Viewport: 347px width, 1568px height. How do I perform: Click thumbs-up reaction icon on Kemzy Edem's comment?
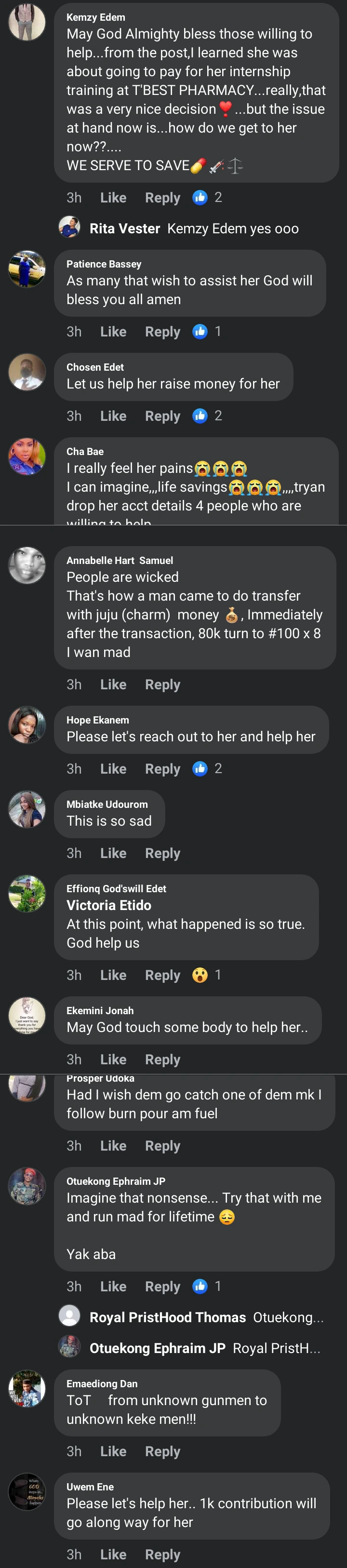pos(200,197)
